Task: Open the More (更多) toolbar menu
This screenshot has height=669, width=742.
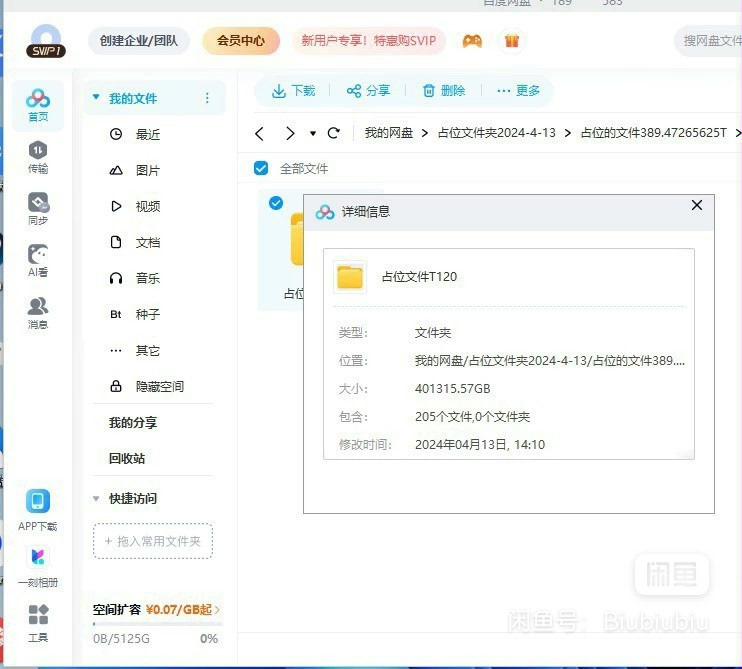Action: (518, 90)
